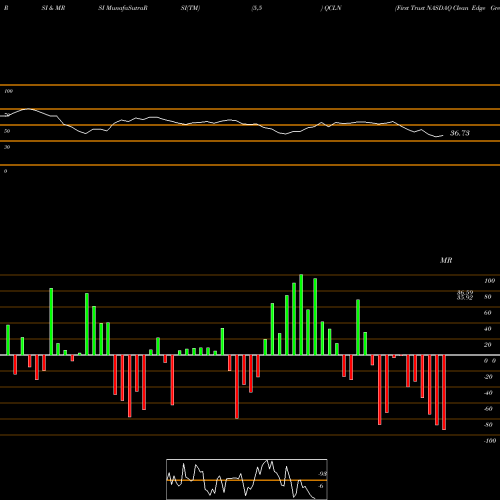The image size is (500, 500).
Task: Click the MR axis label -100
Action: (489, 441)
